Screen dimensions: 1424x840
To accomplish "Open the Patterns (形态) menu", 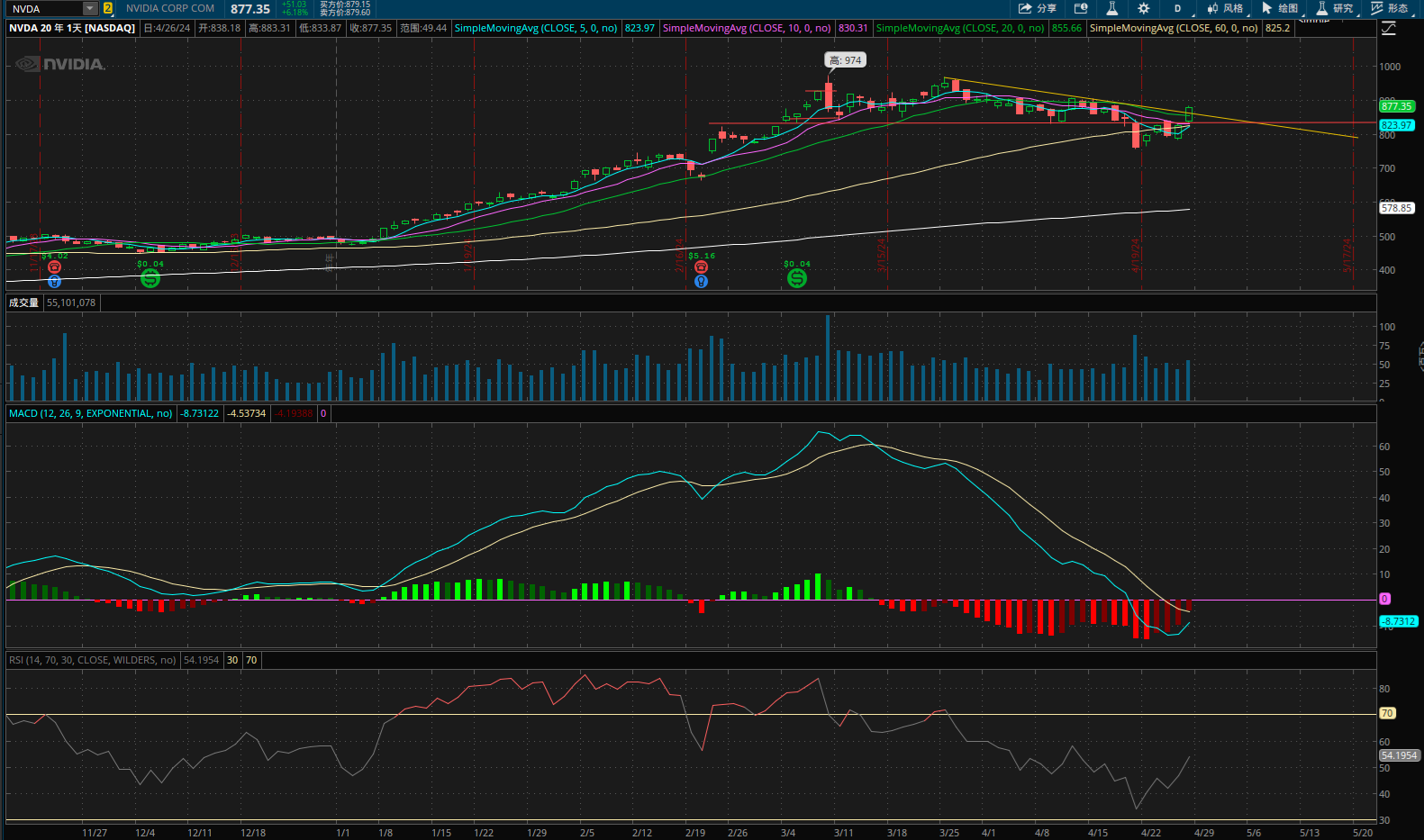I will (x=1390, y=8).
